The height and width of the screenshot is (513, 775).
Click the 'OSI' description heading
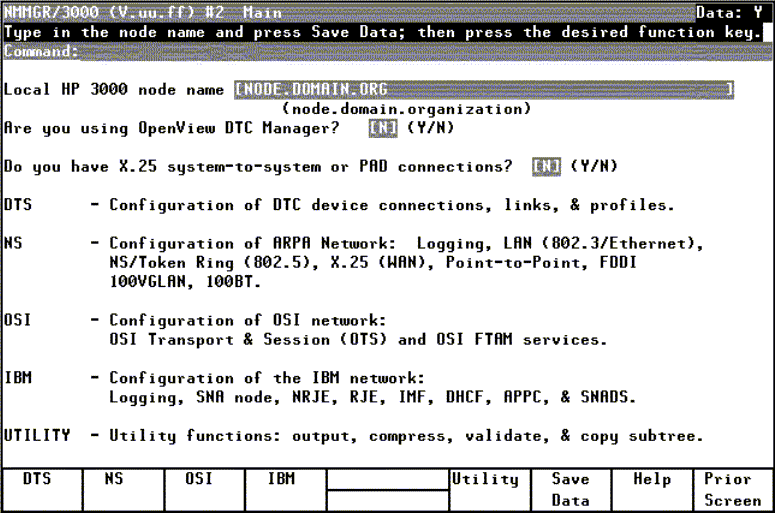coord(18,320)
